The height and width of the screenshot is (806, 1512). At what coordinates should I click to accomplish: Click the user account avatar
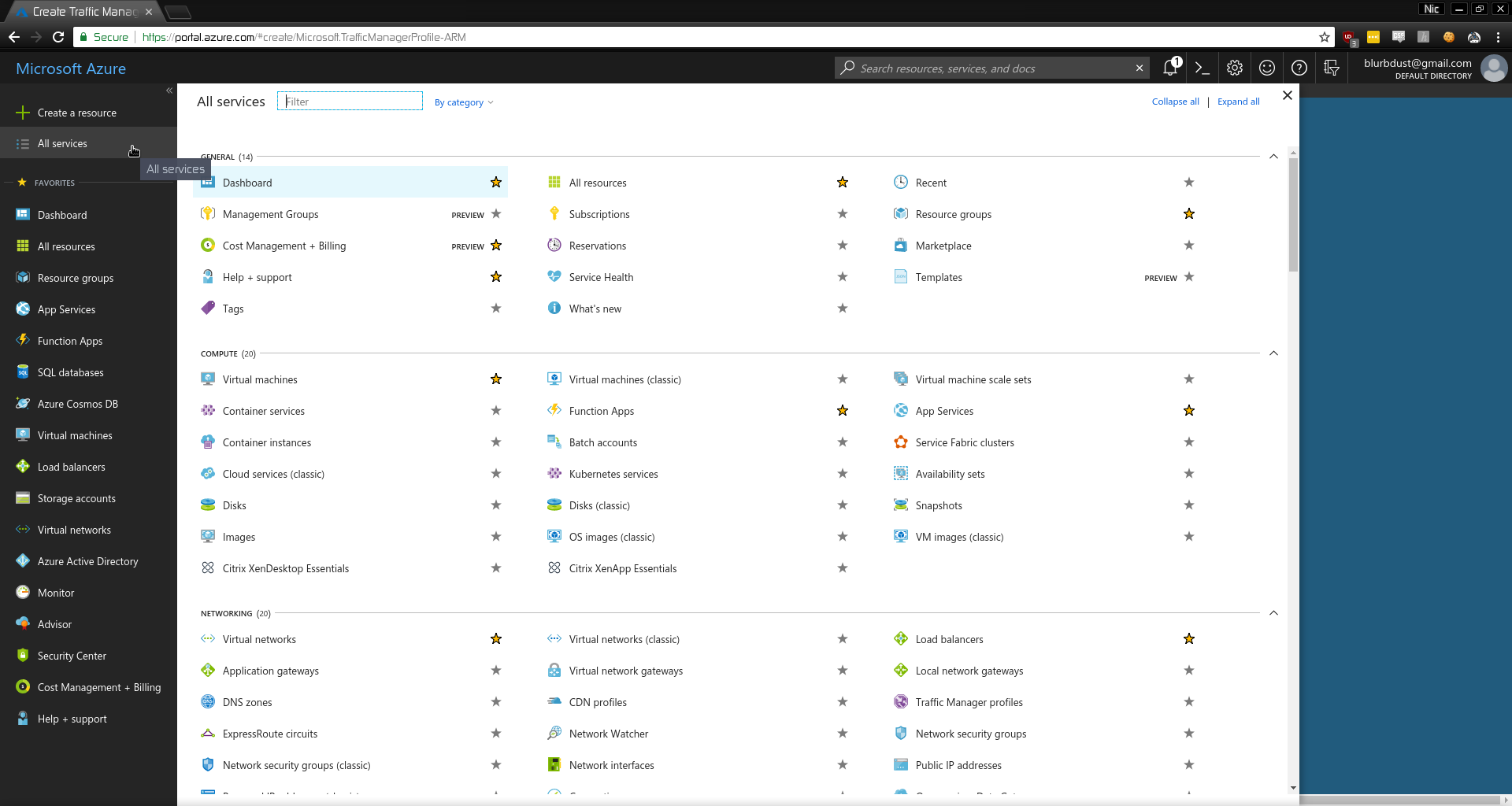pyautogui.click(x=1494, y=68)
